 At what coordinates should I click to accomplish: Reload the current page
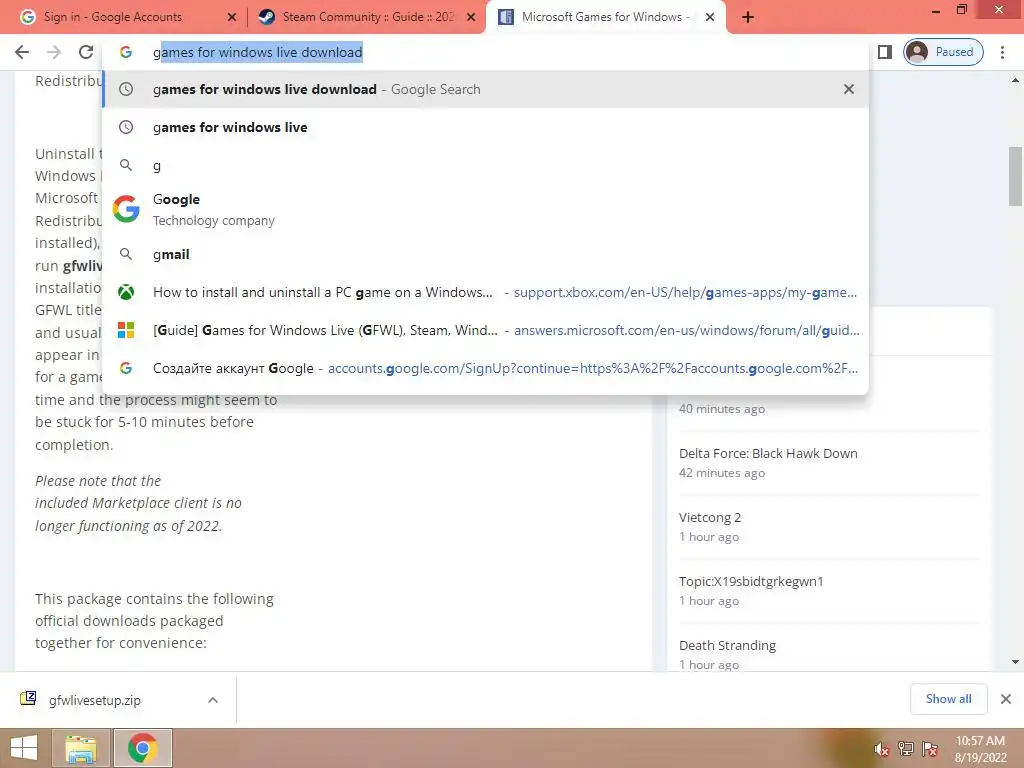[86, 52]
